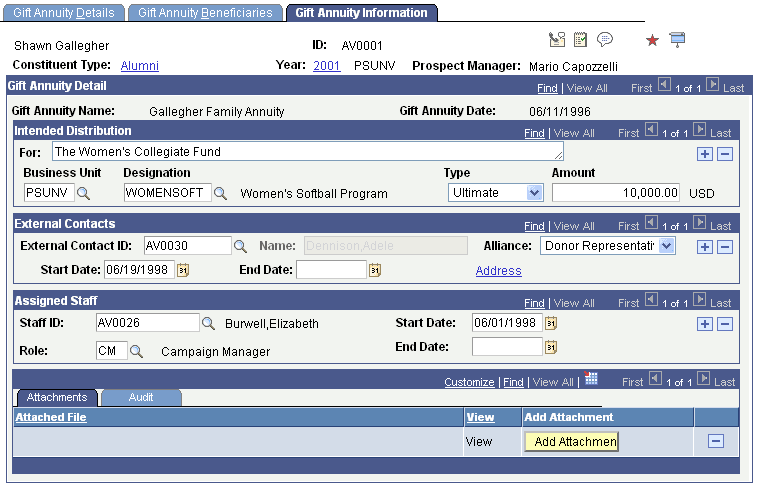Screen dimensions: 757x487
Task: Click the Alumni constituent type link
Action: (x=140, y=66)
